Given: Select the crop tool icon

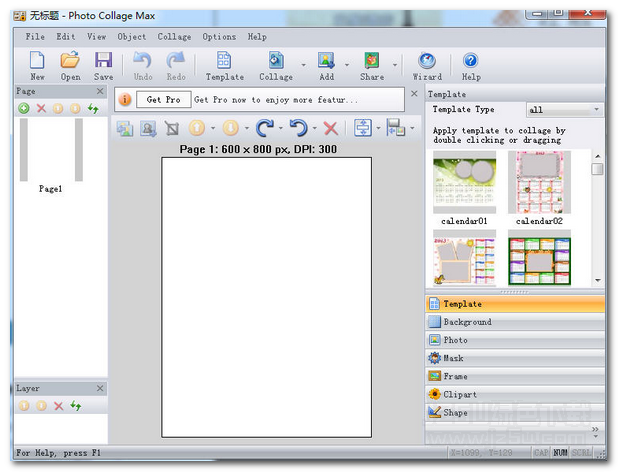Looking at the screenshot, I should (172, 128).
